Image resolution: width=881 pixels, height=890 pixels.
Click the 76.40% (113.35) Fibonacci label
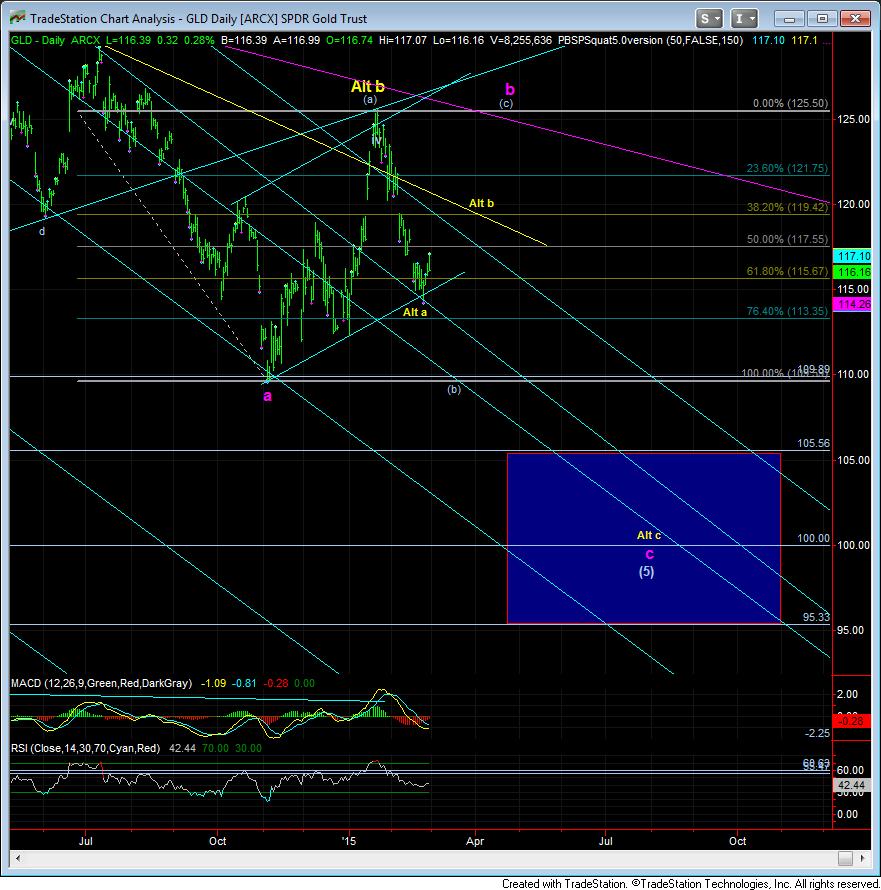pyautogui.click(x=787, y=311)
